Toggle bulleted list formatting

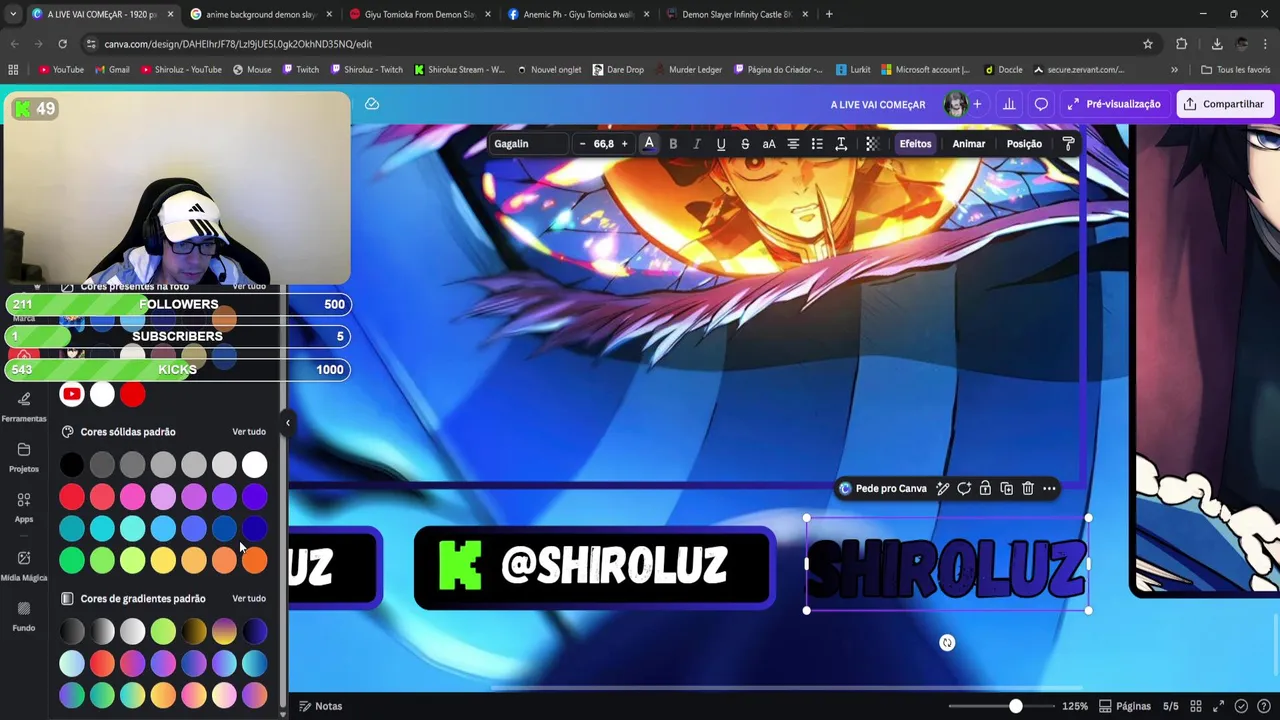(817, 144)
